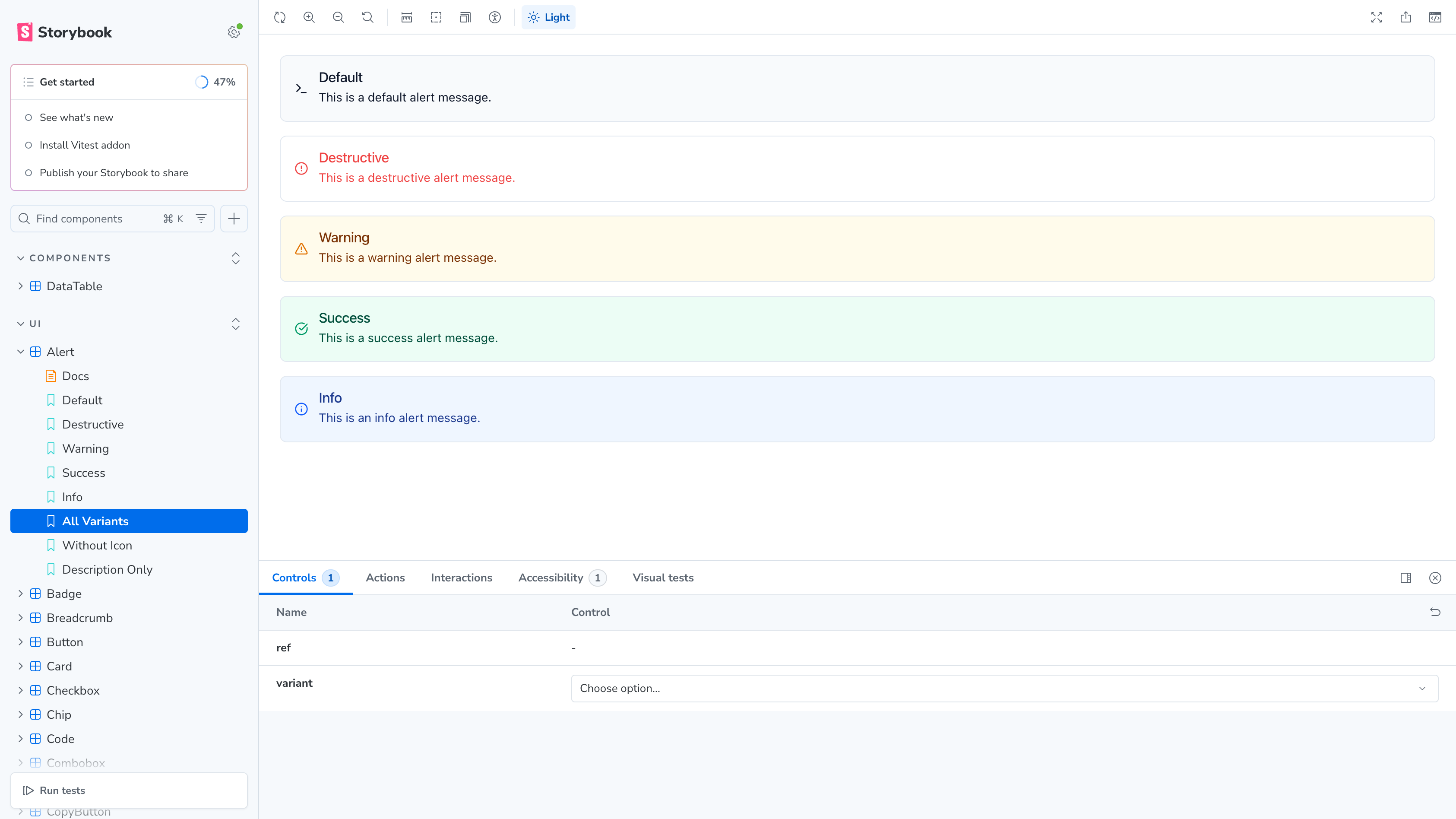Click the reload story icon in toolbar
The height and width of the screenshot is (819, 1456).
[x=280, y=17]
